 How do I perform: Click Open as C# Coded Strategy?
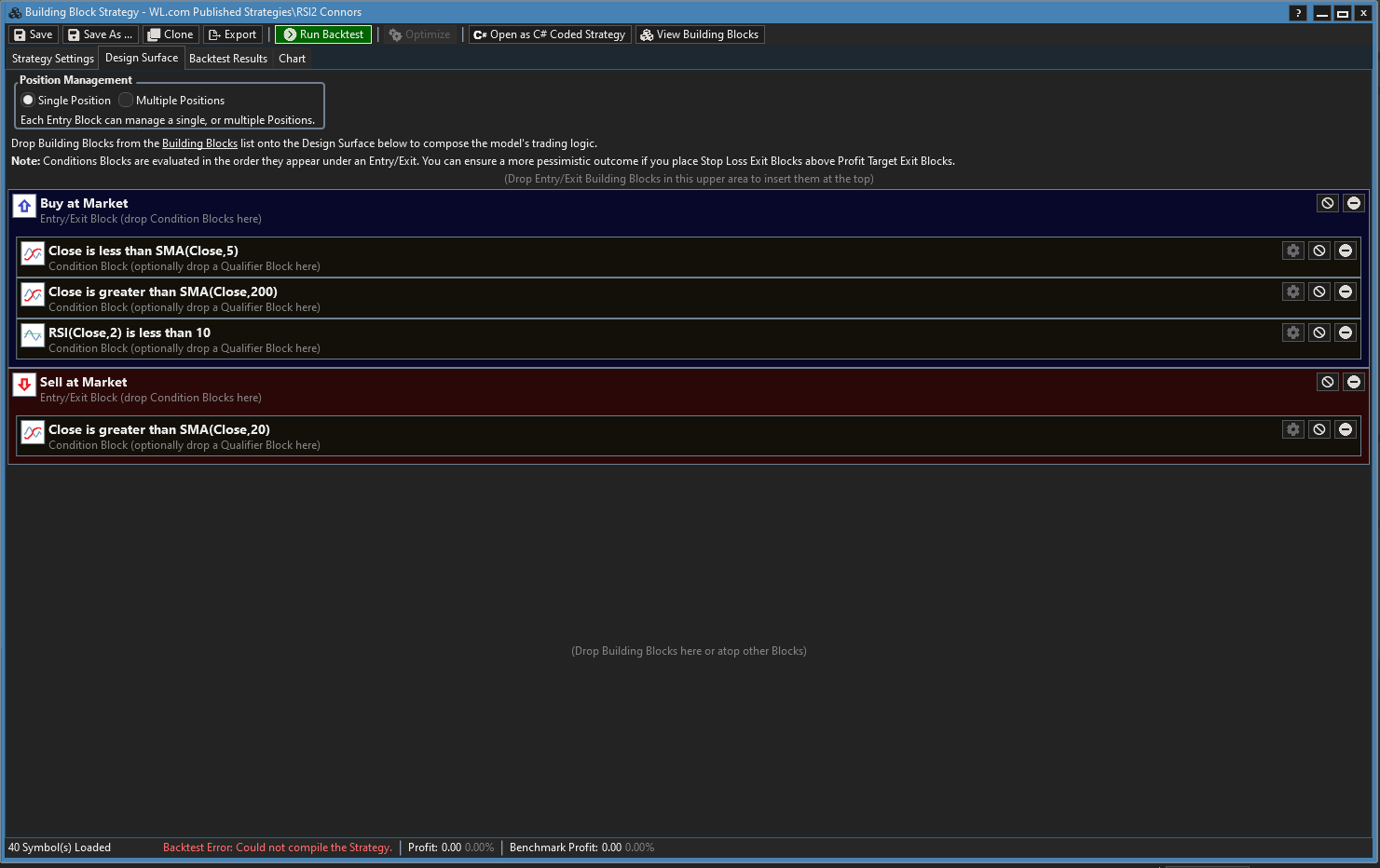tap(550, 34)
